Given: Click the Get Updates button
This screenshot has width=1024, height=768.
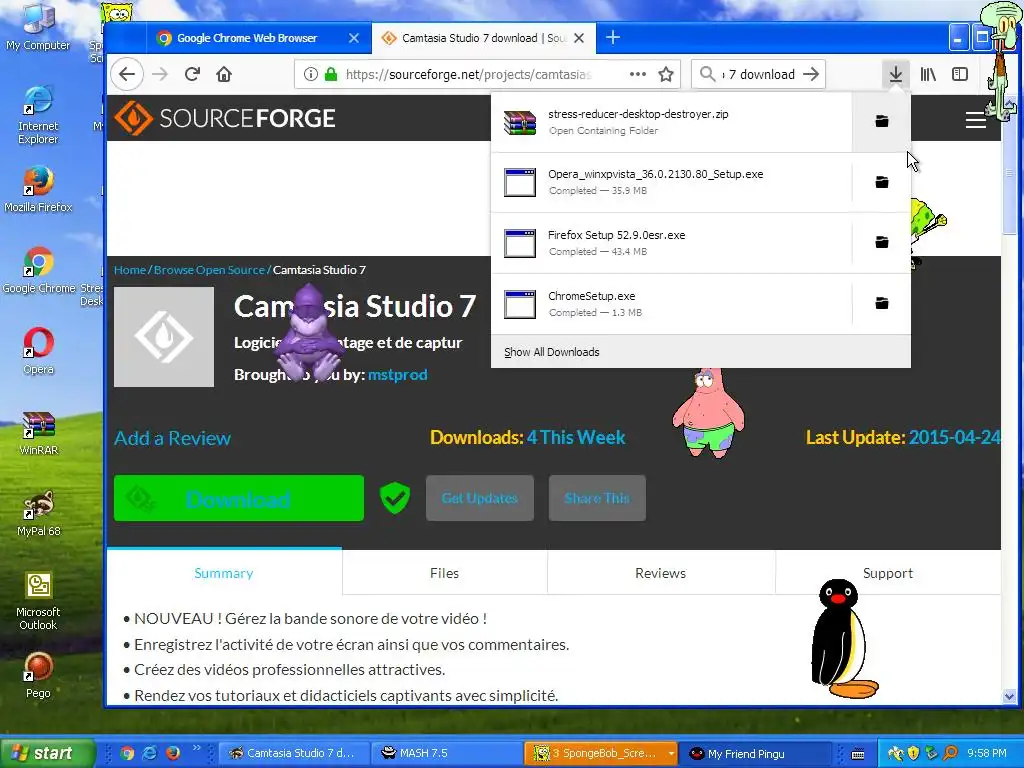Looking at the screenshot, I should 480,498.
